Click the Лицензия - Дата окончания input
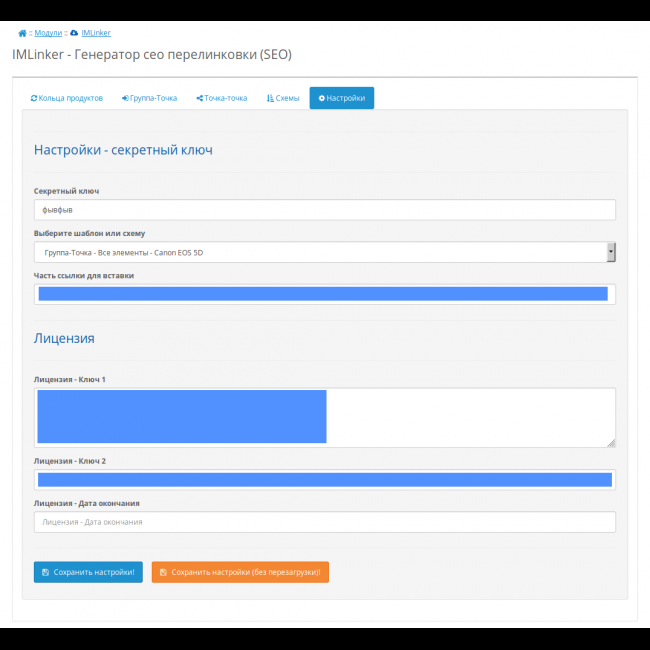This screenshot has height=650, width=650. (324, 522)
